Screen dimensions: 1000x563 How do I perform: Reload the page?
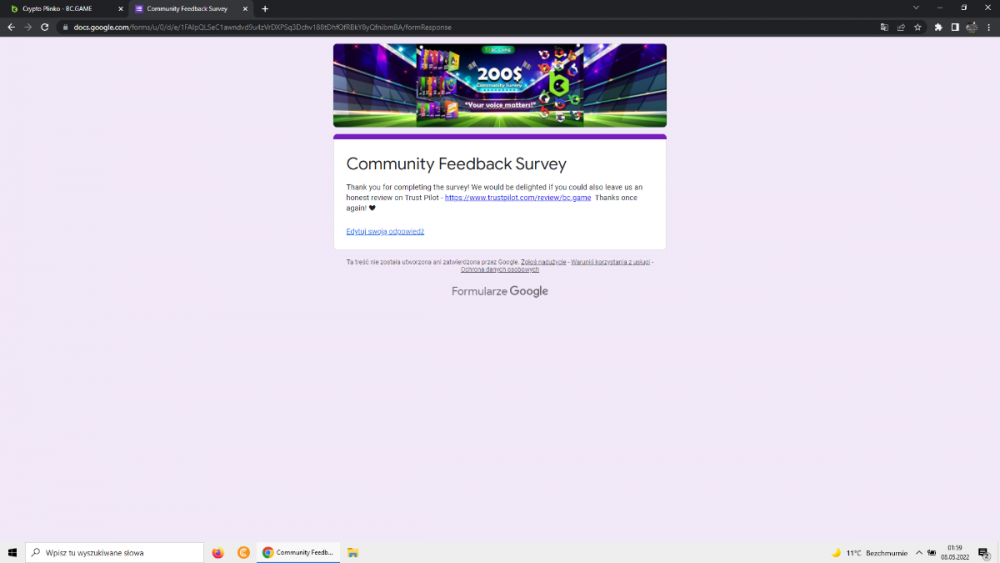pyautogui.click(x=45, y=27)
